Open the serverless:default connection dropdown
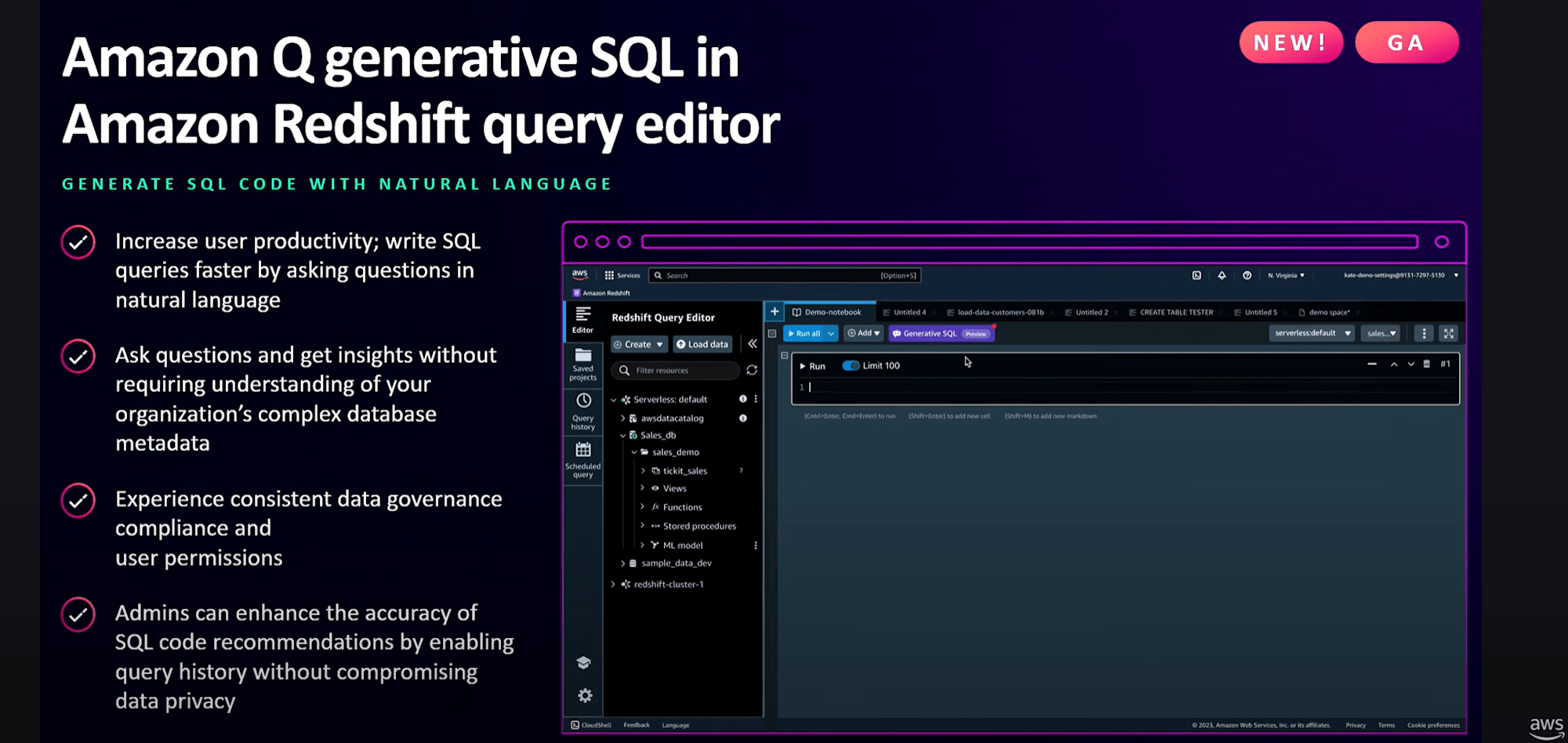The image size is (1568, 743). coord(1312,334)
